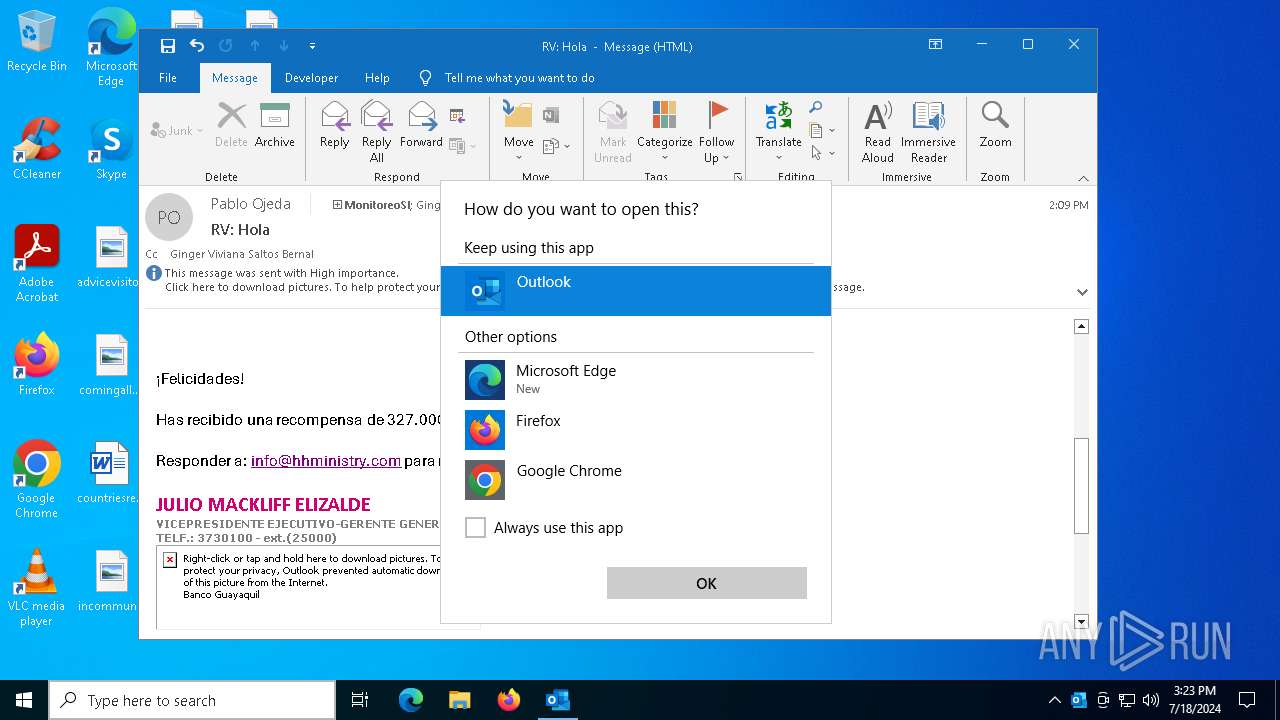Open File Explorer from the taskbar
The width and height of the screenshot is (1280, 720).
[459, 700]
